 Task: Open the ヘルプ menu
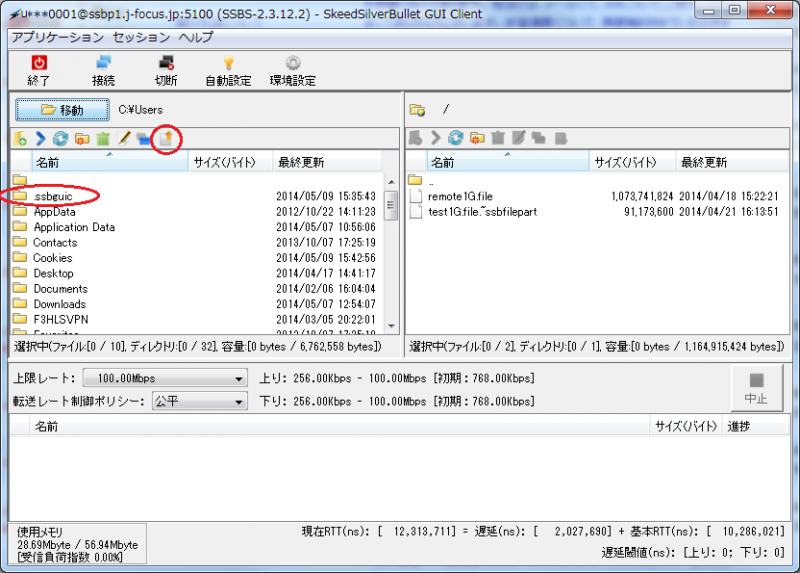click(196, 37)
